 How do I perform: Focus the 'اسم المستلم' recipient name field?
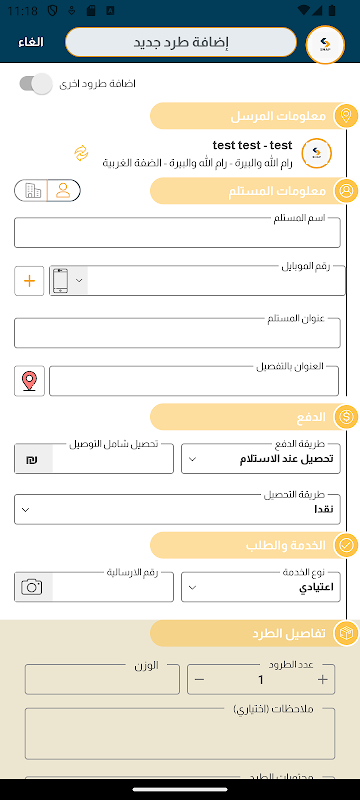point(177,233)
